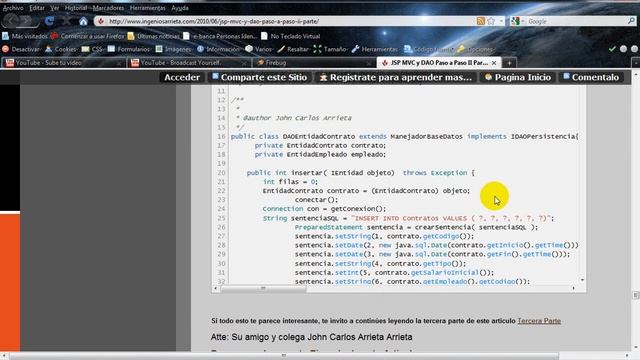Open the Marcadores menu

coord(108,8)
